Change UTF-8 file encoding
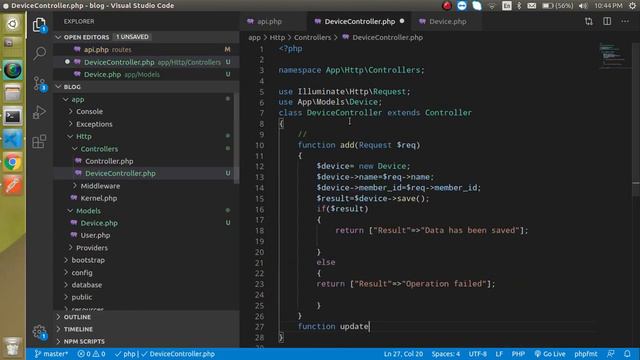 [477, 354]
